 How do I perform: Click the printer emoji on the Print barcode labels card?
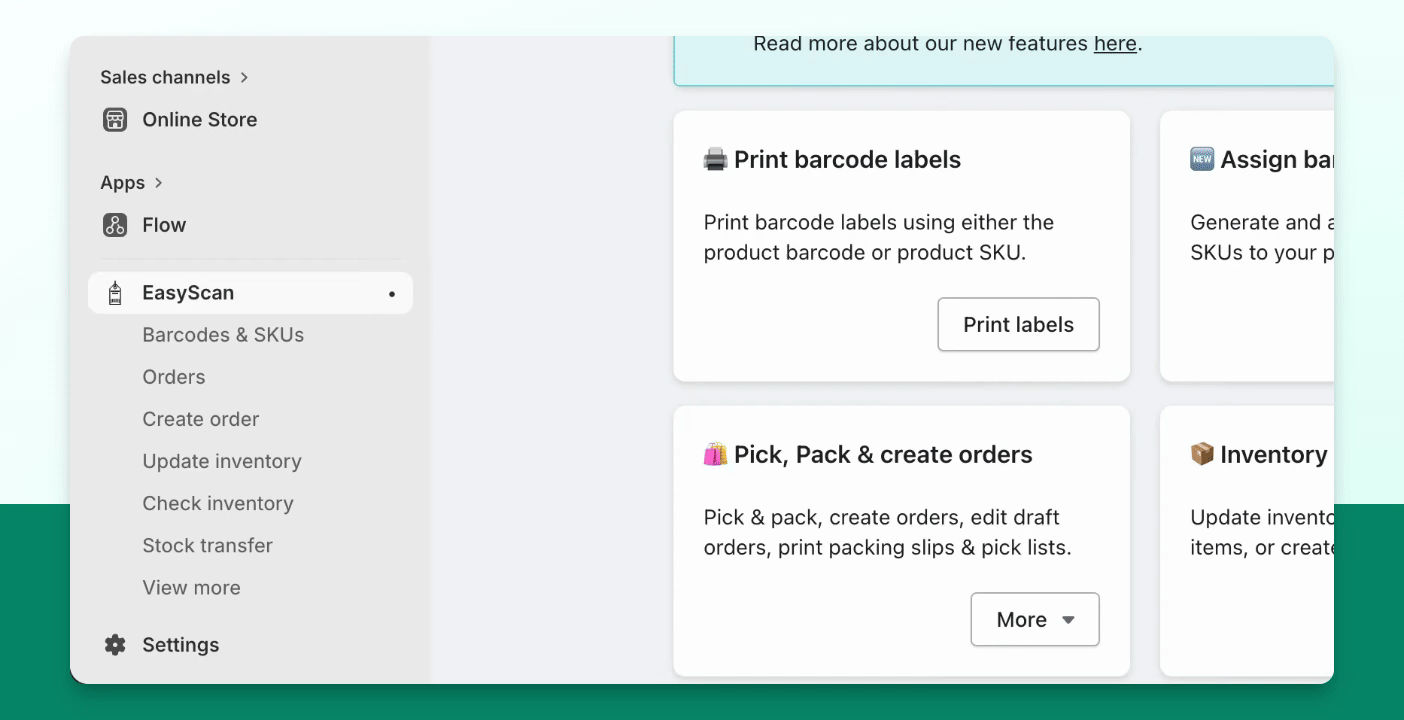point(715,160)
